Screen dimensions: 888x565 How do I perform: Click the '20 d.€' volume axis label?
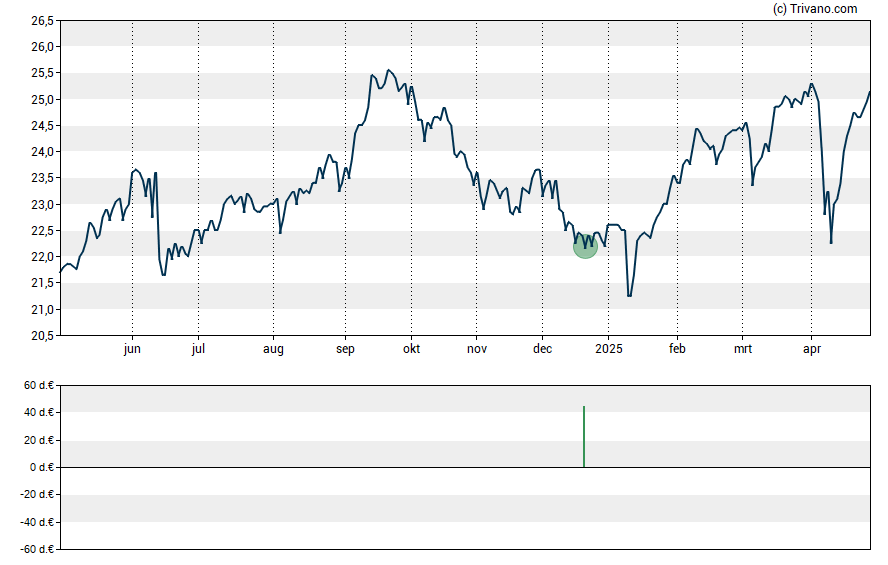pyautogui.click(x=39, y=440)
